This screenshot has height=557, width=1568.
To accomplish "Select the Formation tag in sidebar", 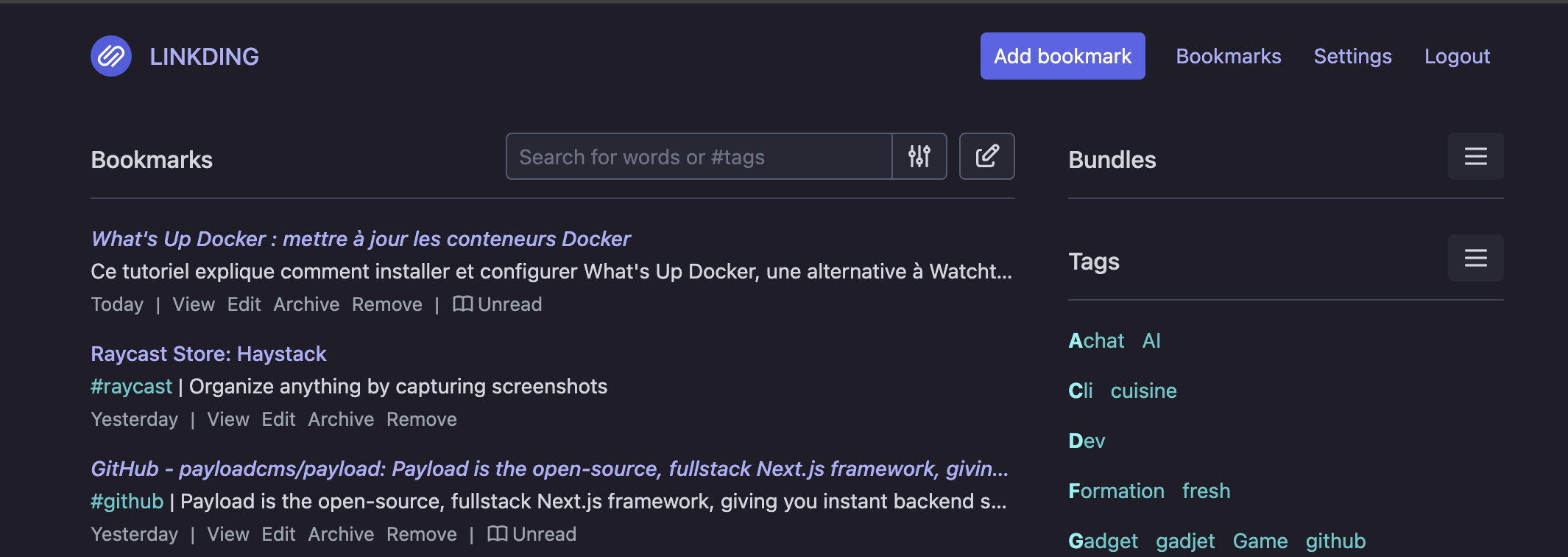I will [1116, 491].
